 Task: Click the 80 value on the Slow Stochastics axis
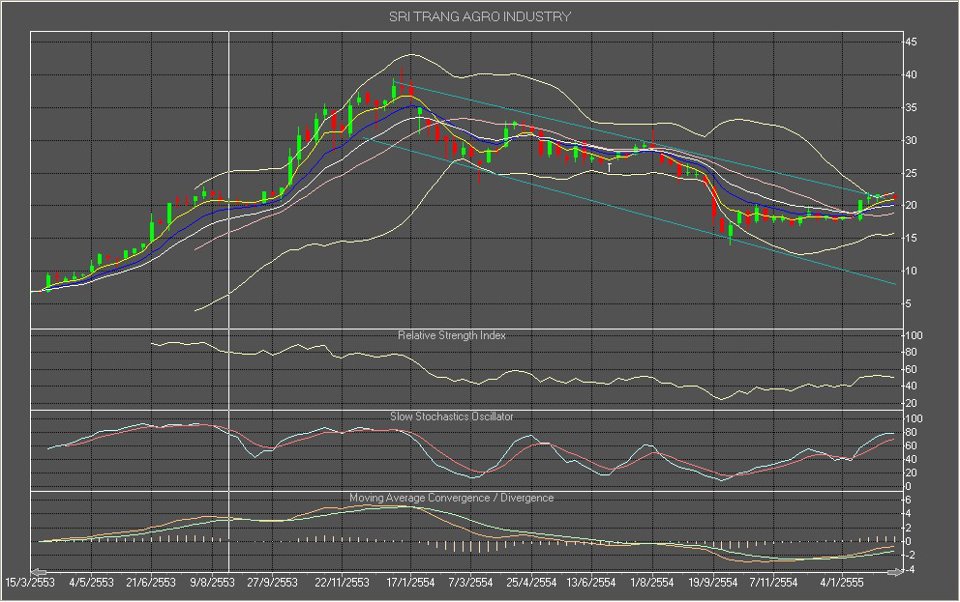click(911, 432)
